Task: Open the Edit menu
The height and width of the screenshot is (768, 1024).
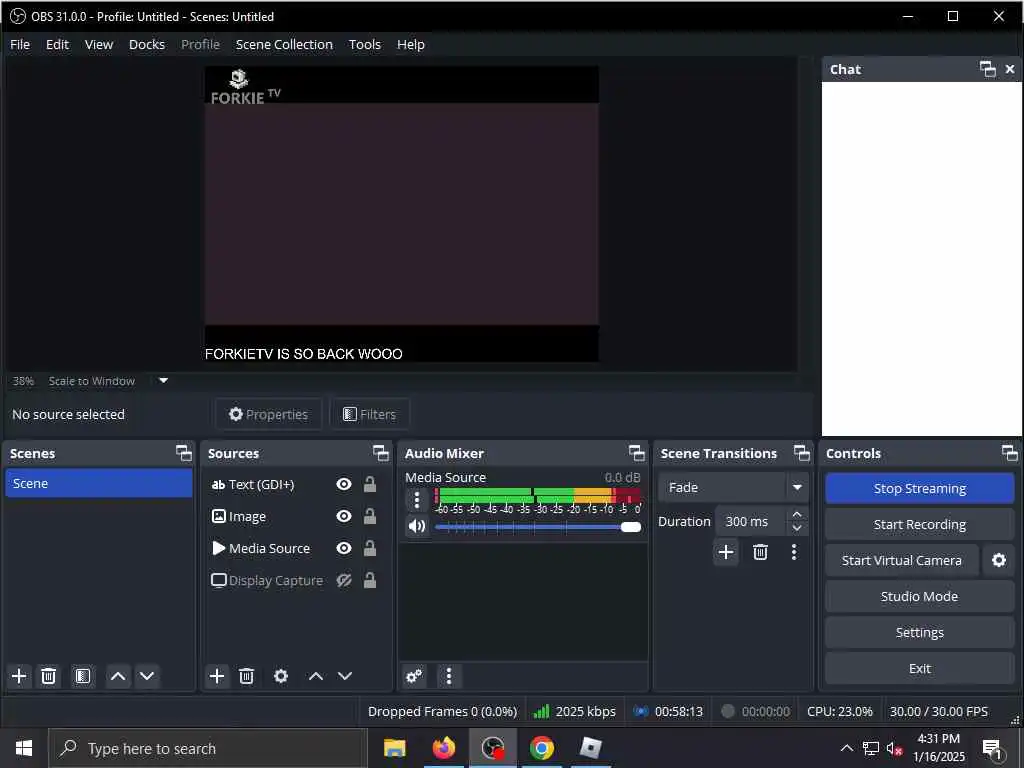Action: click(x=57, y=44)
